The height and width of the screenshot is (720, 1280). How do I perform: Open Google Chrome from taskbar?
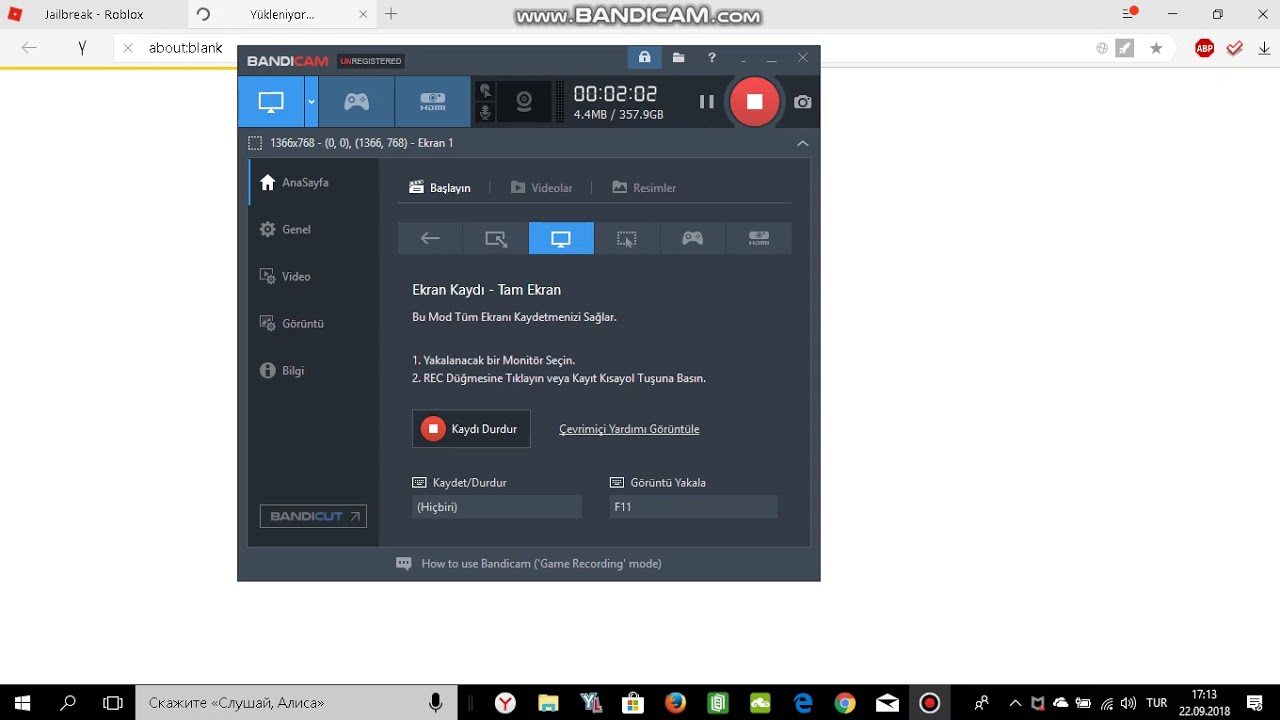[x=845, y=703]
